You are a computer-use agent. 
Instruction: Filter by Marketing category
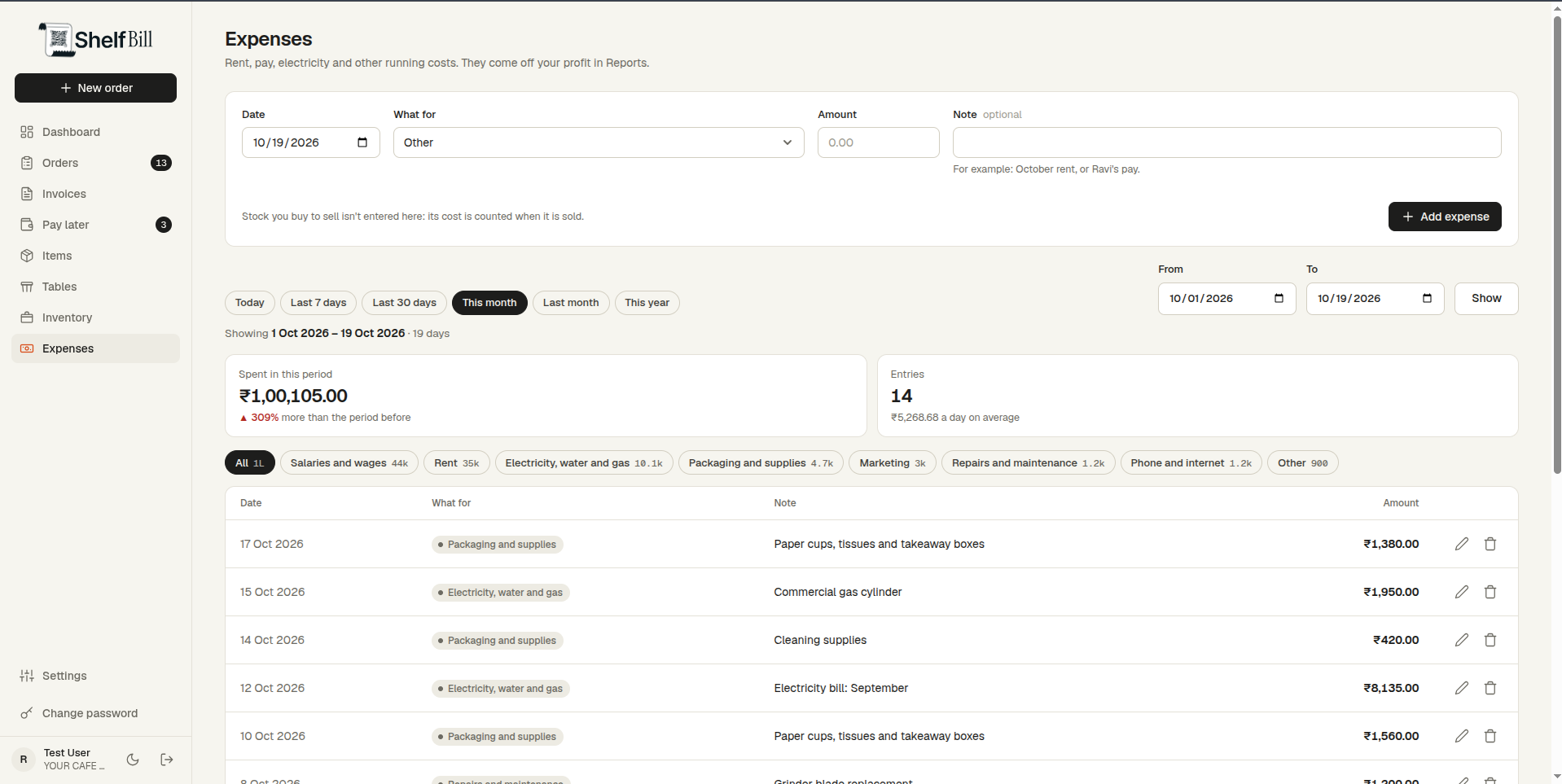[893, 463]
